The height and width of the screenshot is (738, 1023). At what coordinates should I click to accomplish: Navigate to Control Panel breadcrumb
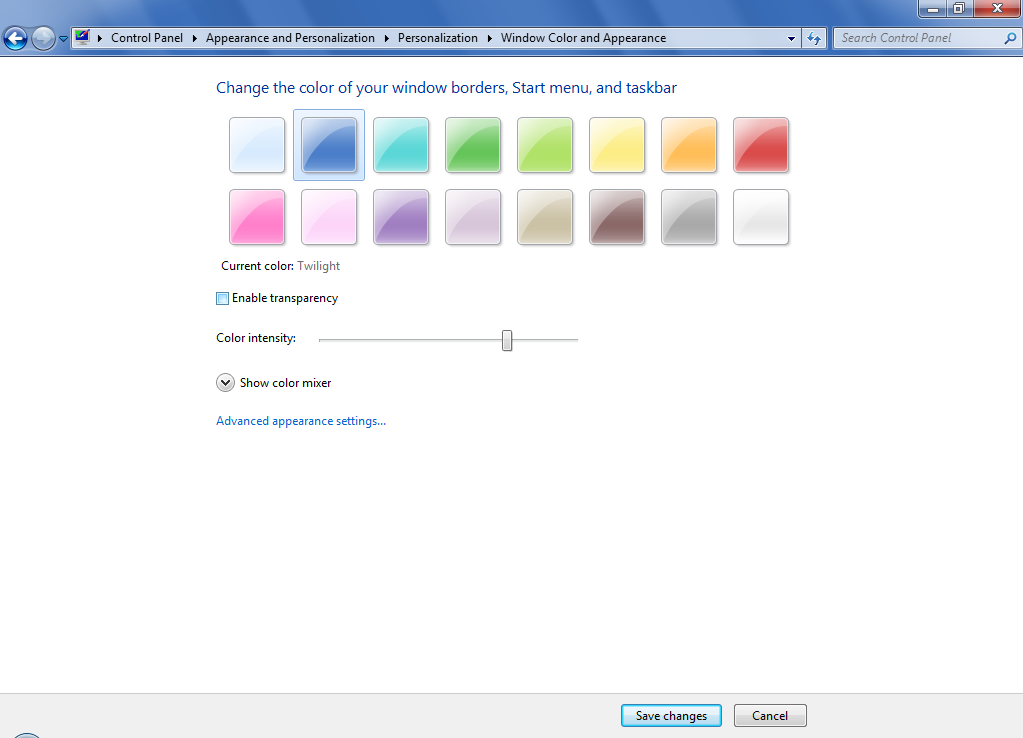(x=147, y=38)
